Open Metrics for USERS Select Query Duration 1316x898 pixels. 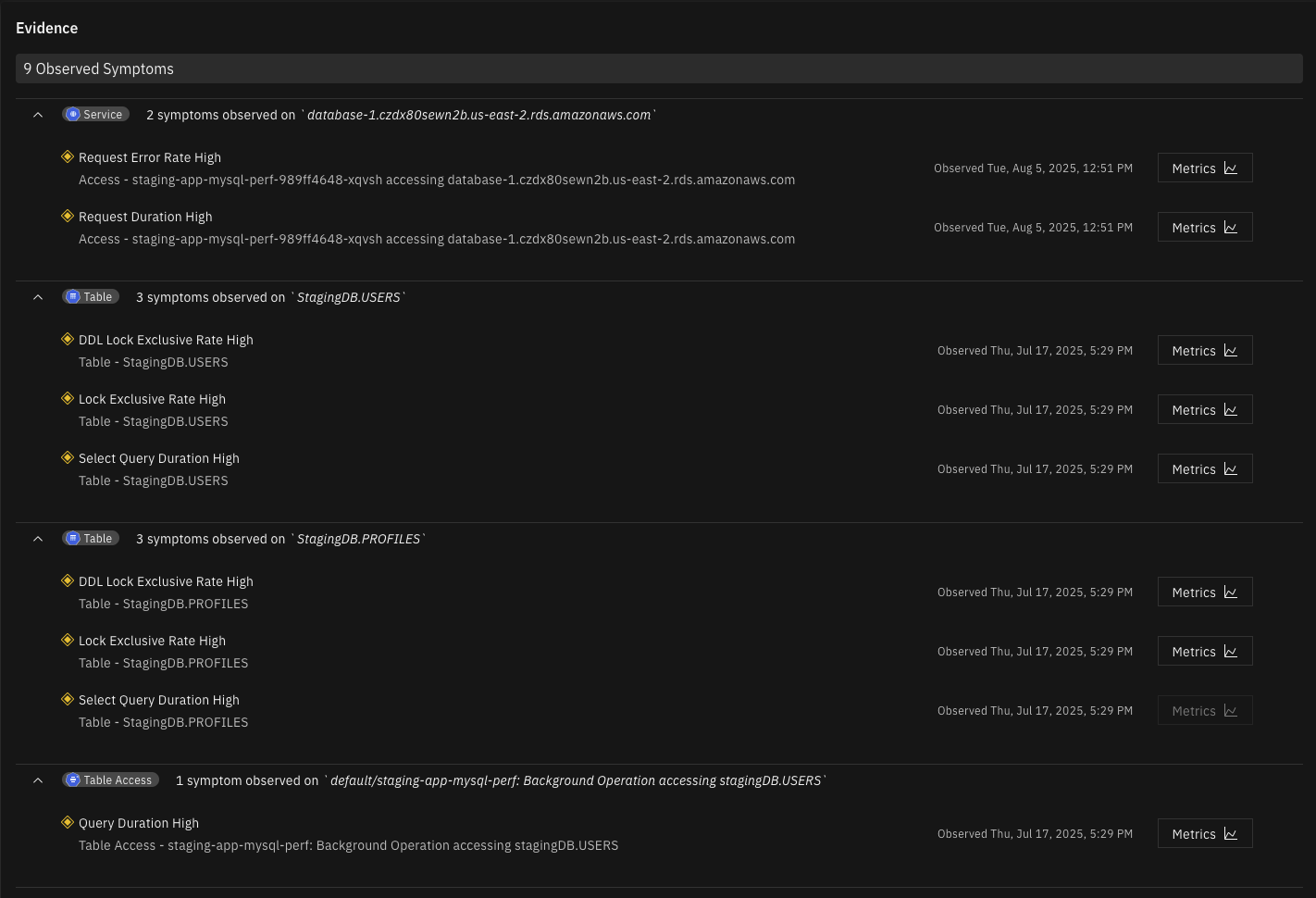click(1204, 469)
